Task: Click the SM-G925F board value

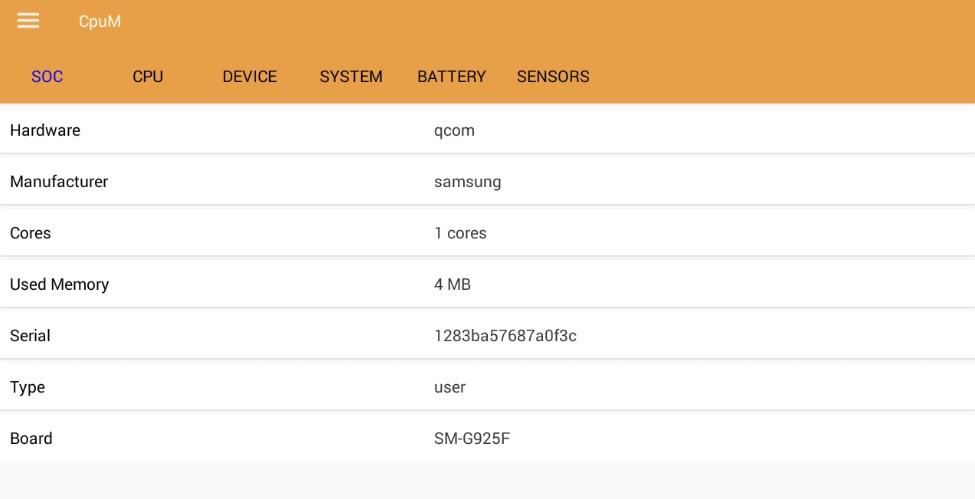Action: tap(472, 438)
